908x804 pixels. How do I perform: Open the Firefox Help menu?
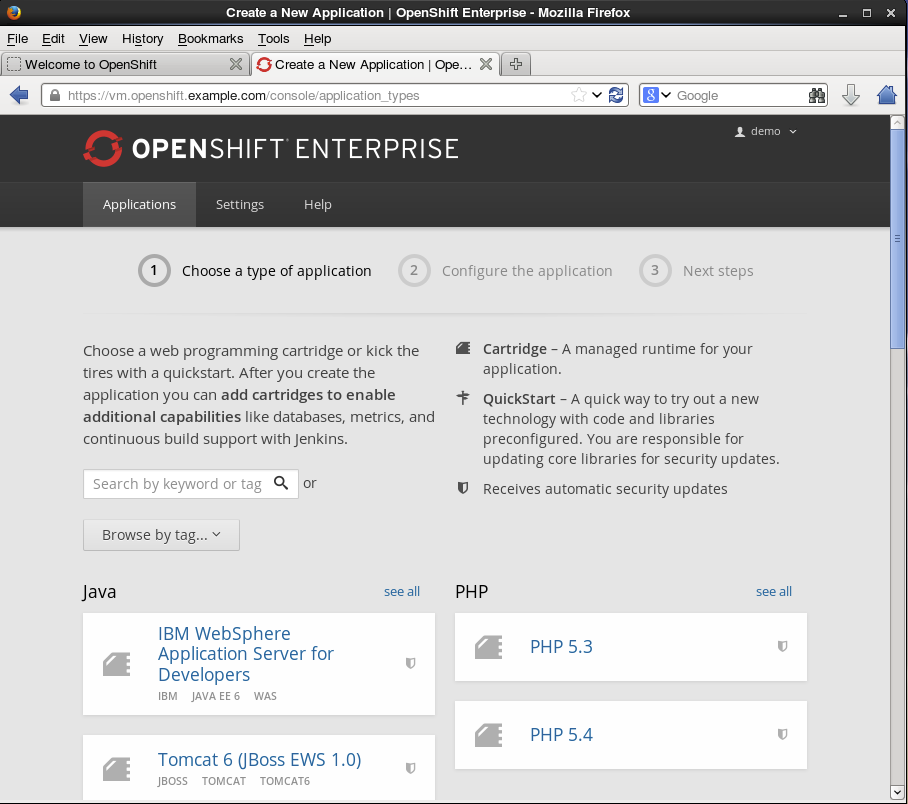click(317, 39)
